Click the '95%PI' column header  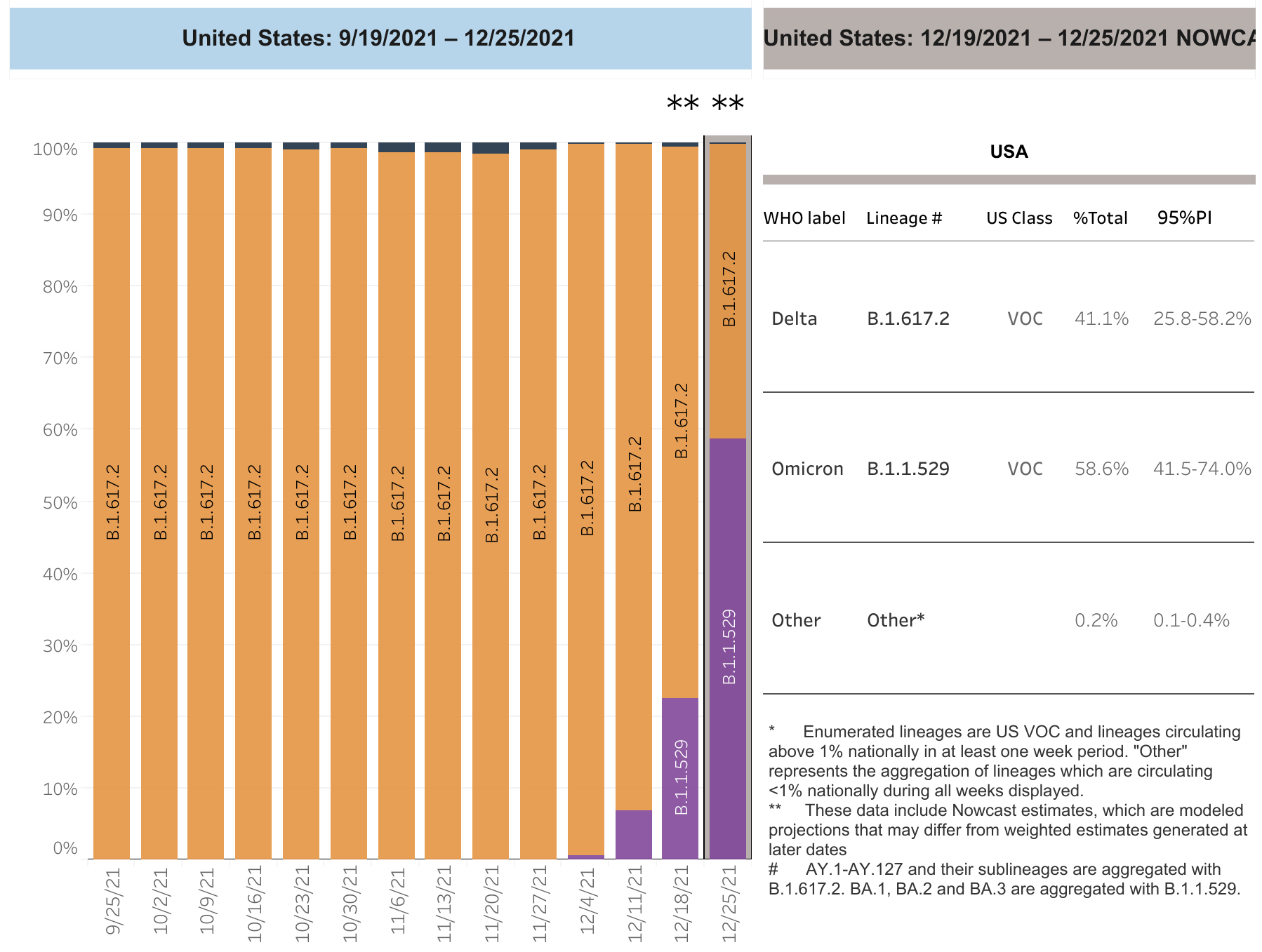pyautogui.click(x=1184, y=218)
